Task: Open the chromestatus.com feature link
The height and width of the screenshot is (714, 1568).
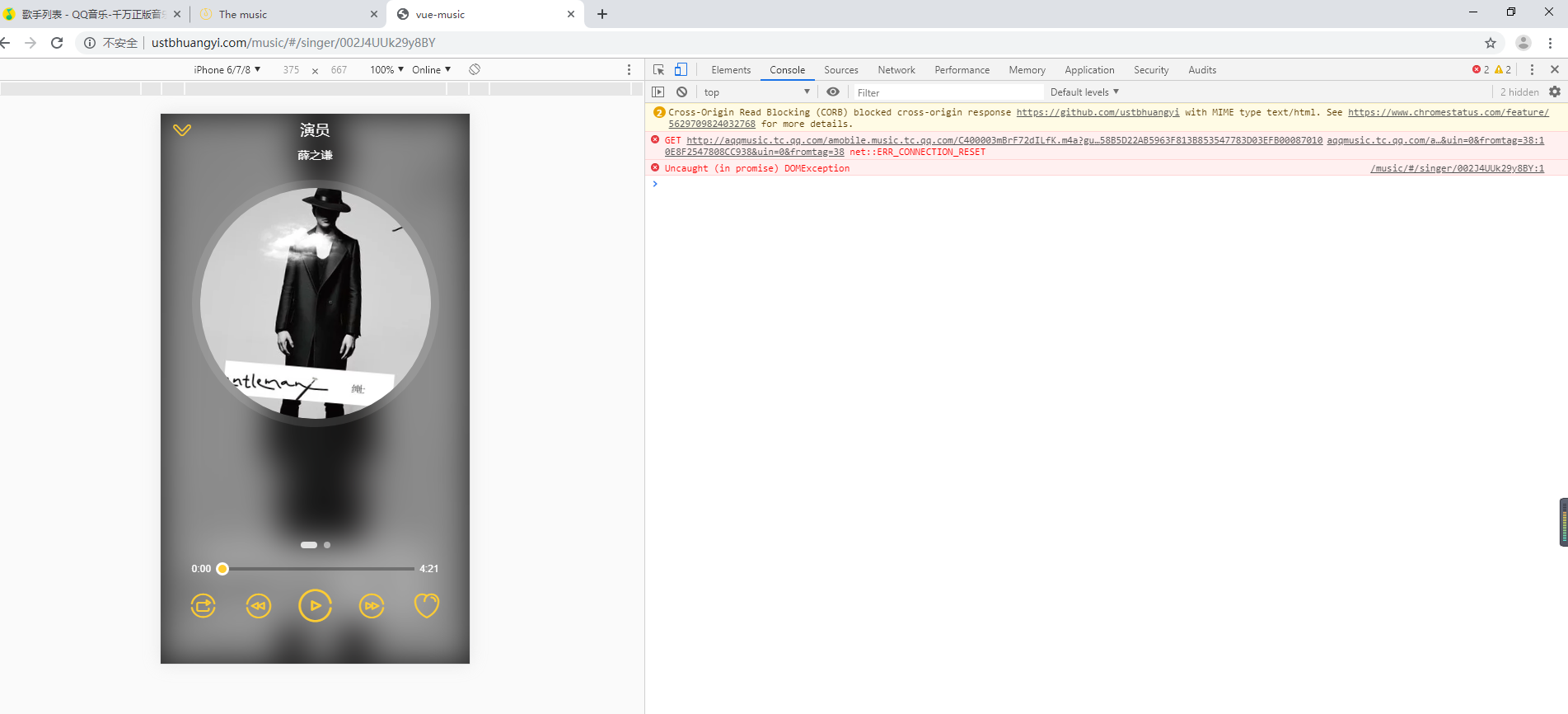Action: [x=1448, y=112]
